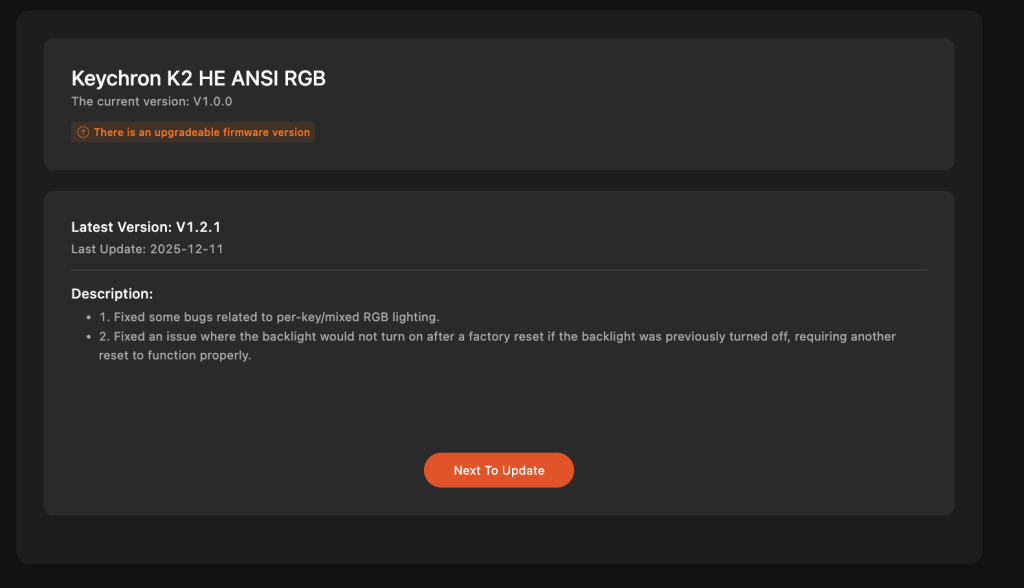Click the Description heading
1024x588 pixels.
(112, 294)
